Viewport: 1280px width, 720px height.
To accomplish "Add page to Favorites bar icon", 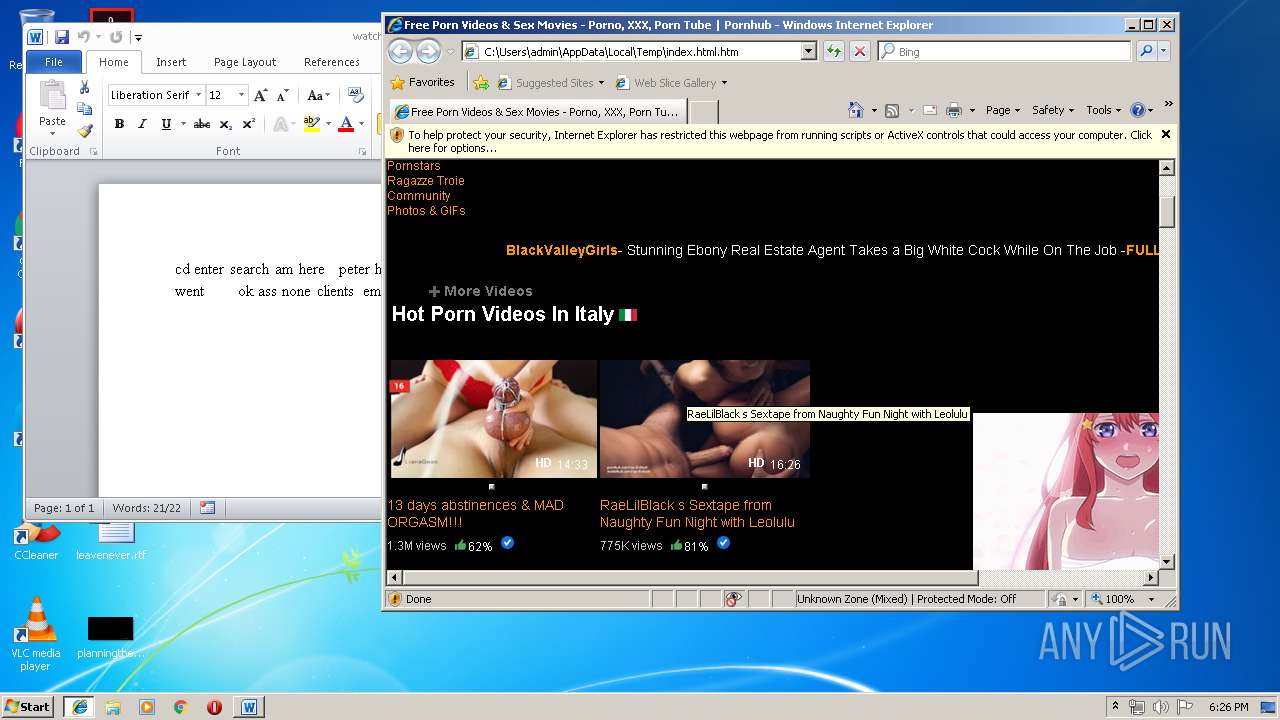I will point(481,83).
